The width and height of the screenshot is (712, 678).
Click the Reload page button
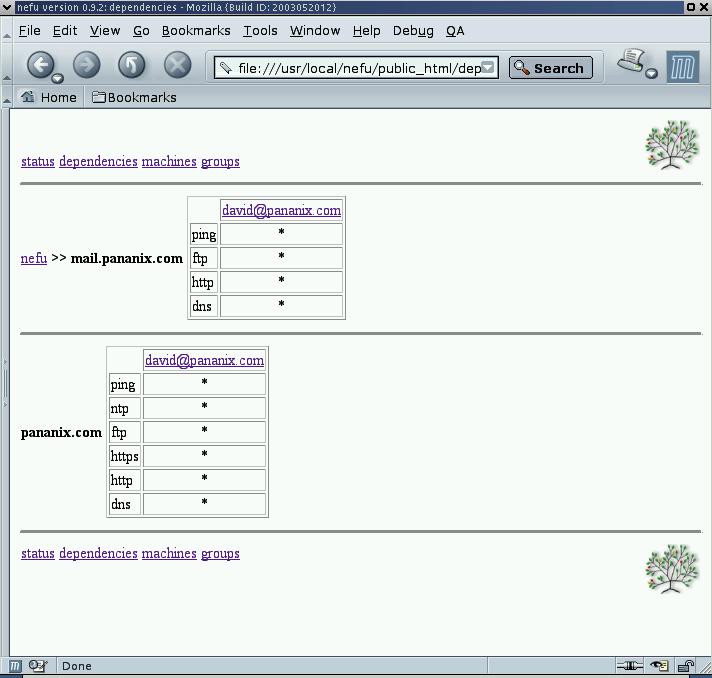pos(132,65)
